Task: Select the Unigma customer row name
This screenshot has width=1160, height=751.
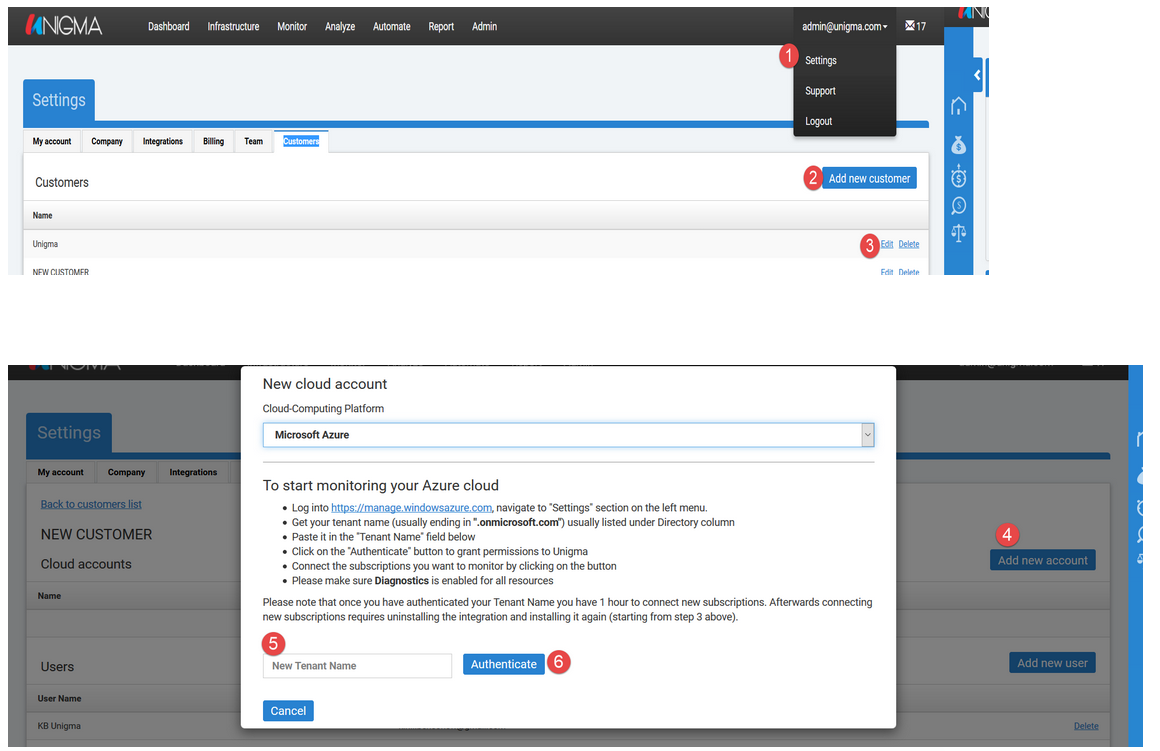Action: click(x=45, y=244)
